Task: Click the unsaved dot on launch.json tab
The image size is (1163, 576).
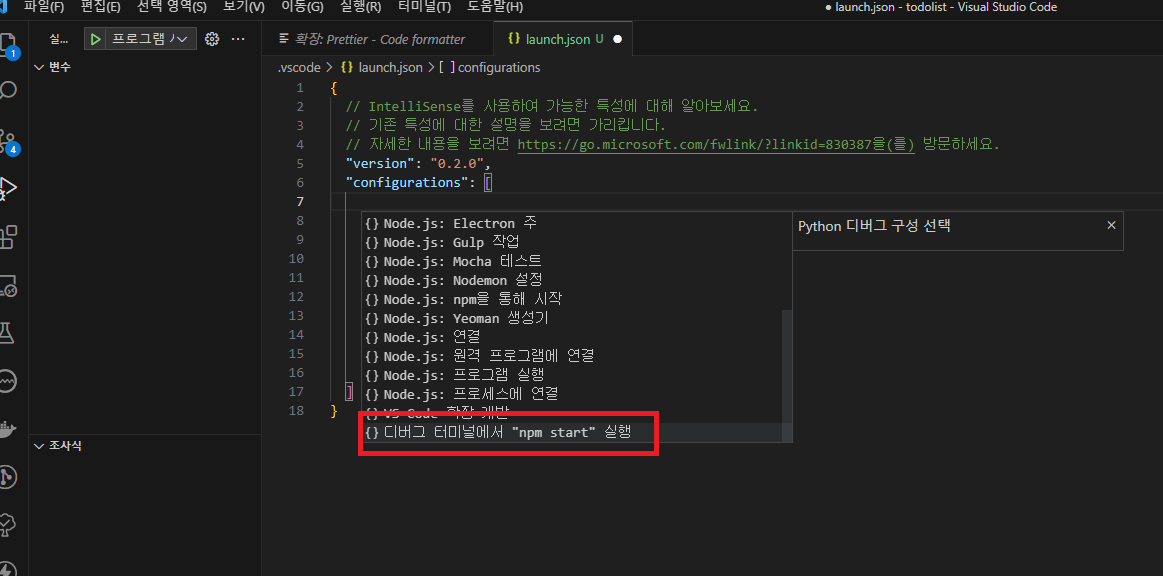Action: tap(617, 39)
